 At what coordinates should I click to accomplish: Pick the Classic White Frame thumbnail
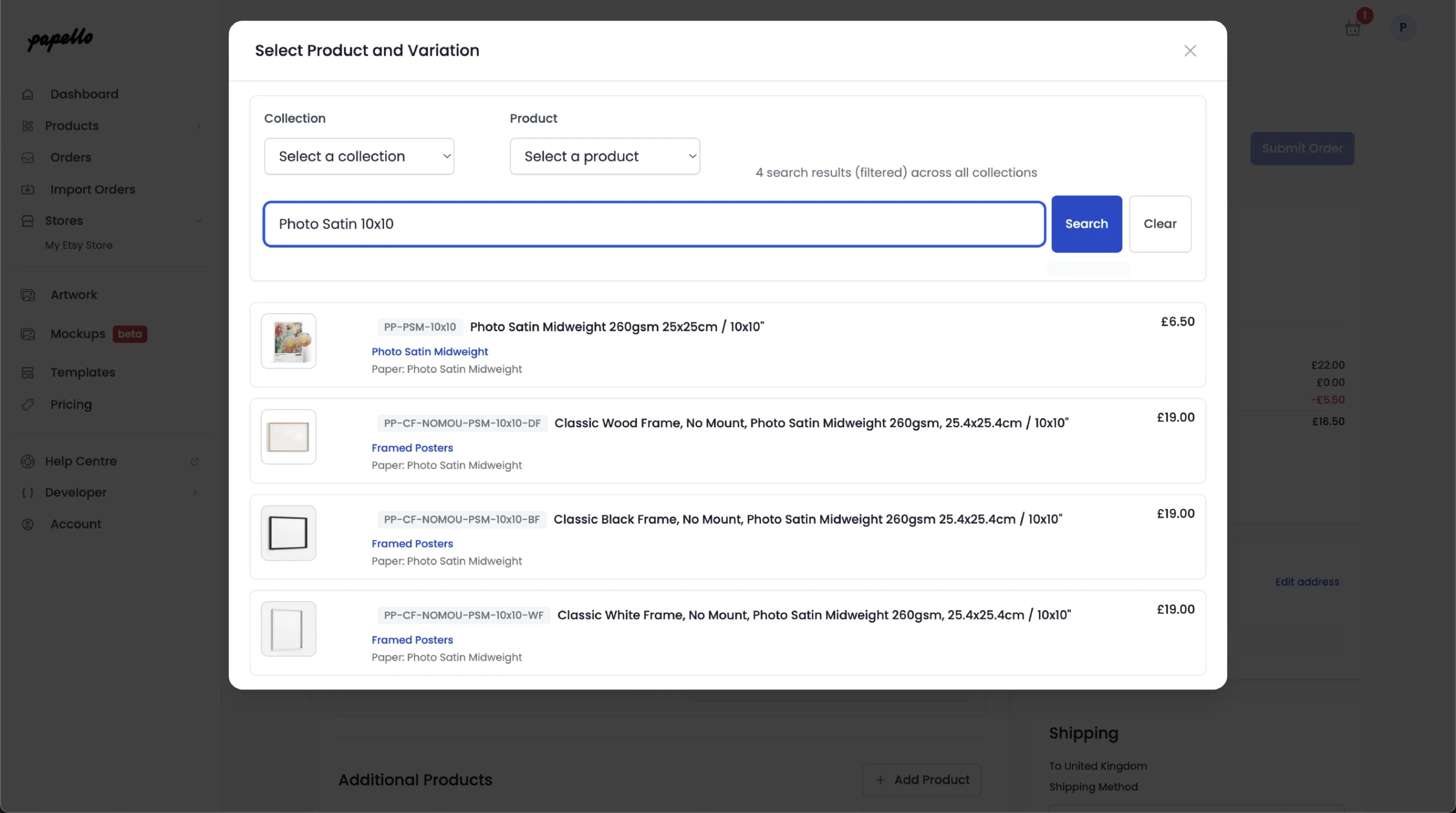288,629
